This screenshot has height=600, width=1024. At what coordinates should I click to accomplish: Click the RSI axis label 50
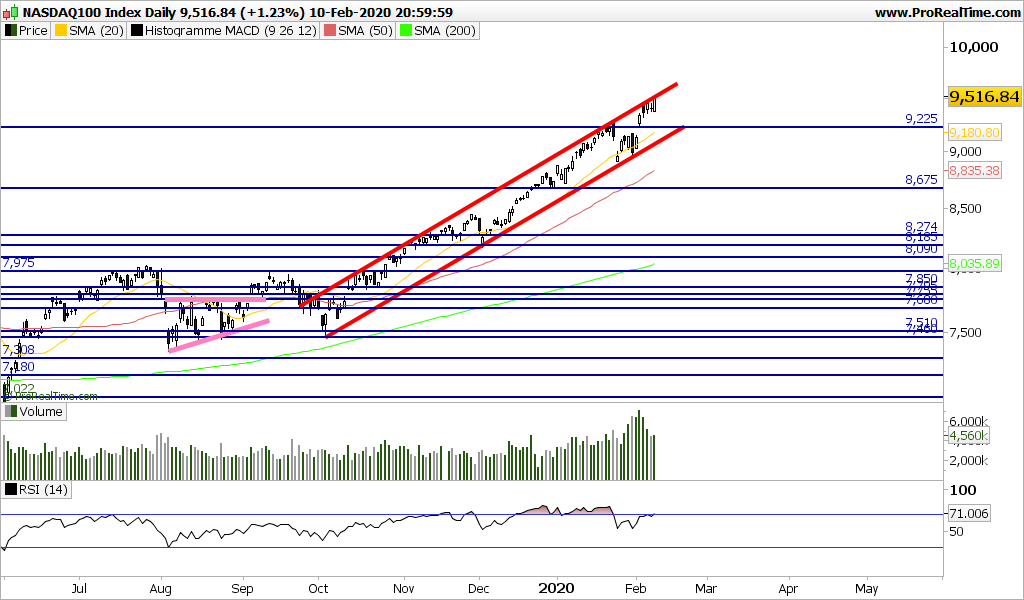[956, 532]
